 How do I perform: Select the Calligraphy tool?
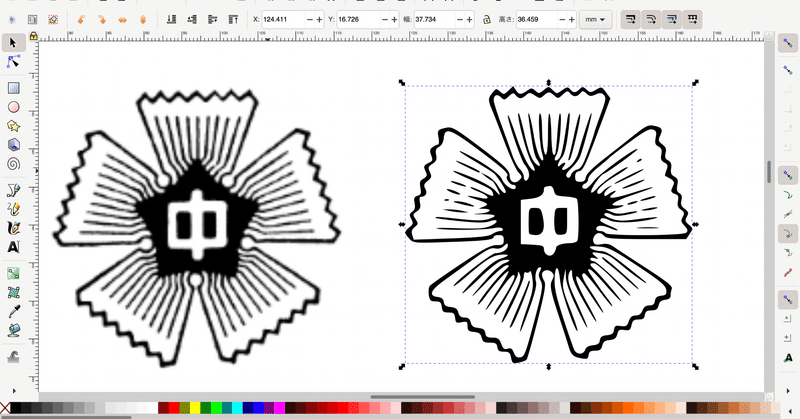click(x=14, y=228)
